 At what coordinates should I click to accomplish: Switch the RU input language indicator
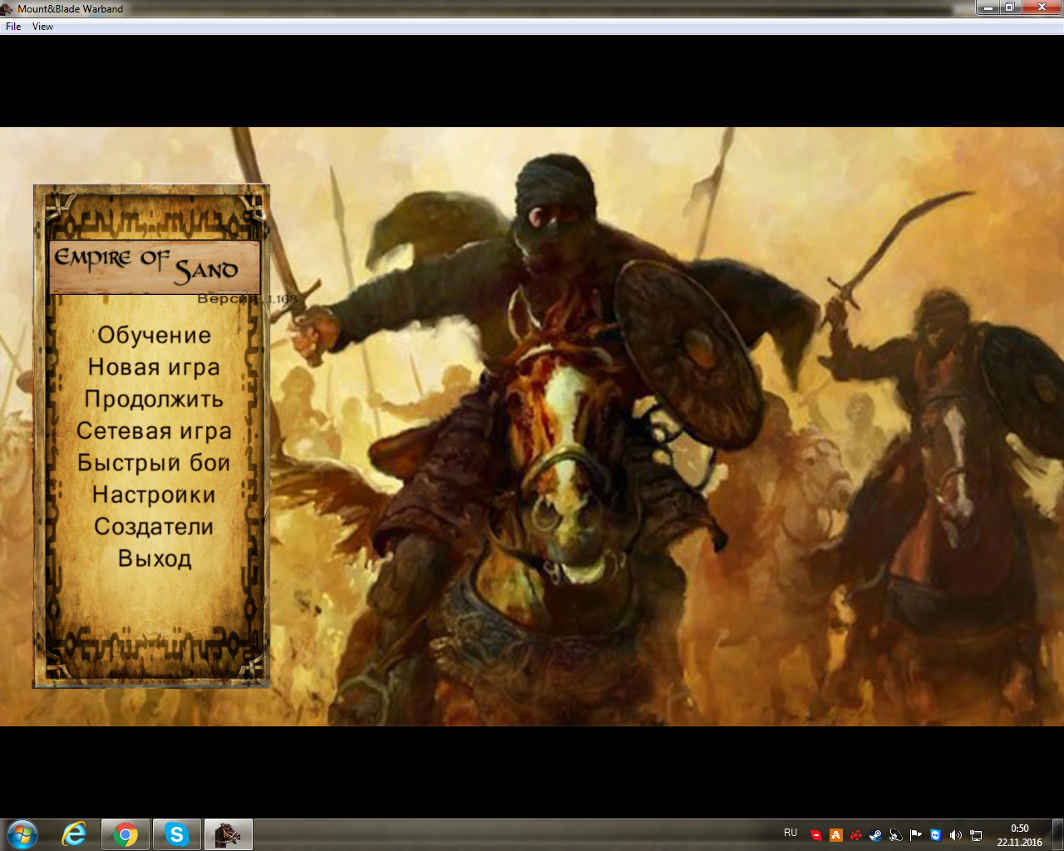[790, 833]
